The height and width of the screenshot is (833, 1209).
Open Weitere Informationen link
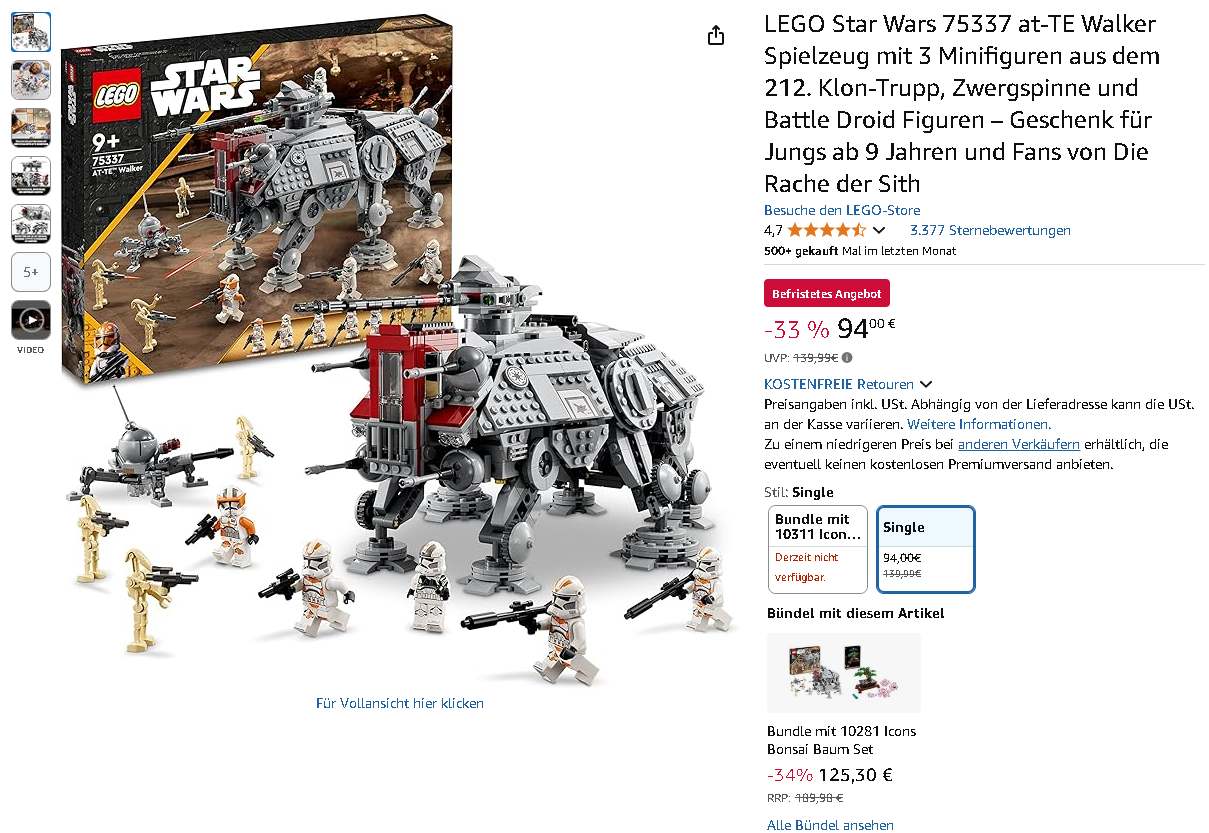click(x=979, y=424)
